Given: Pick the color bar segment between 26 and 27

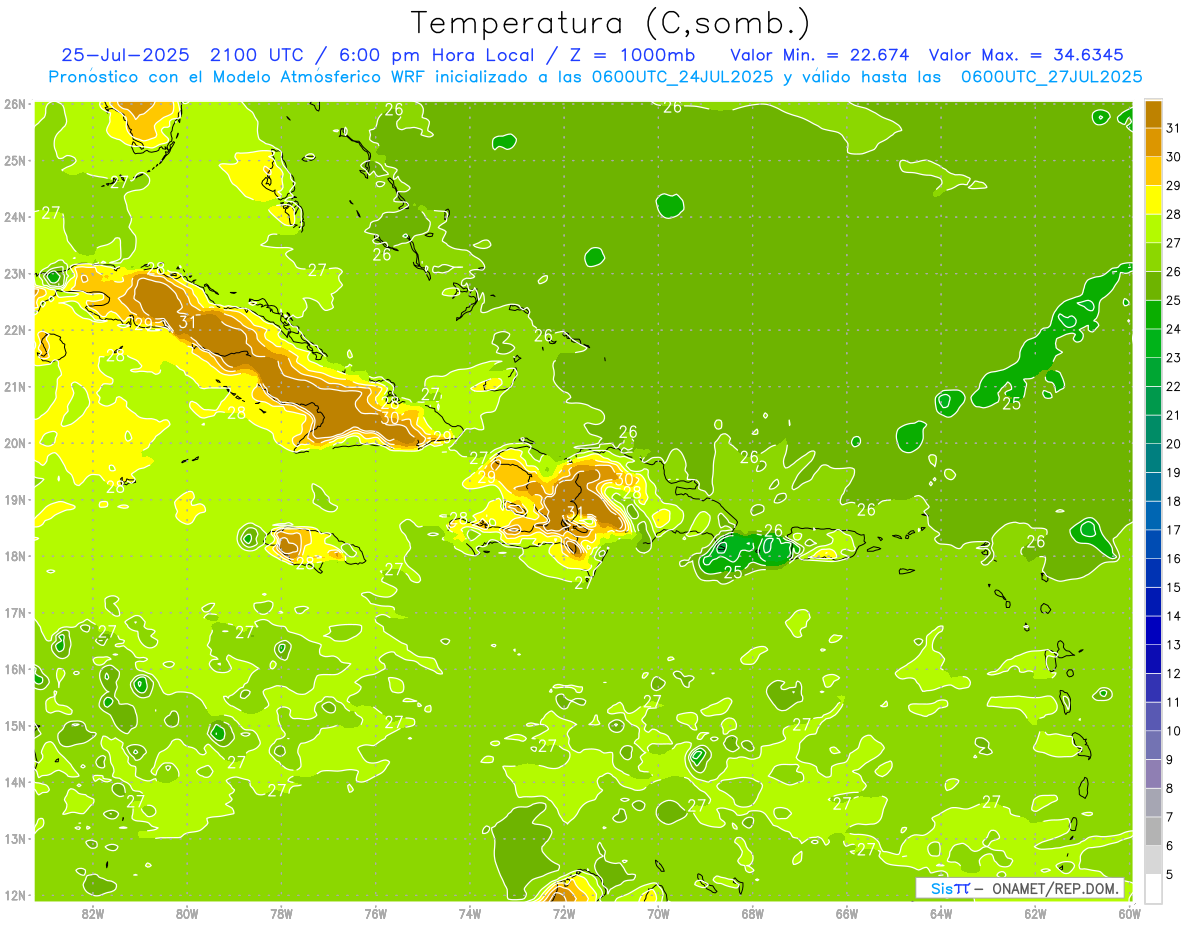Looking at the screenshot, I should coord(1153,257).
